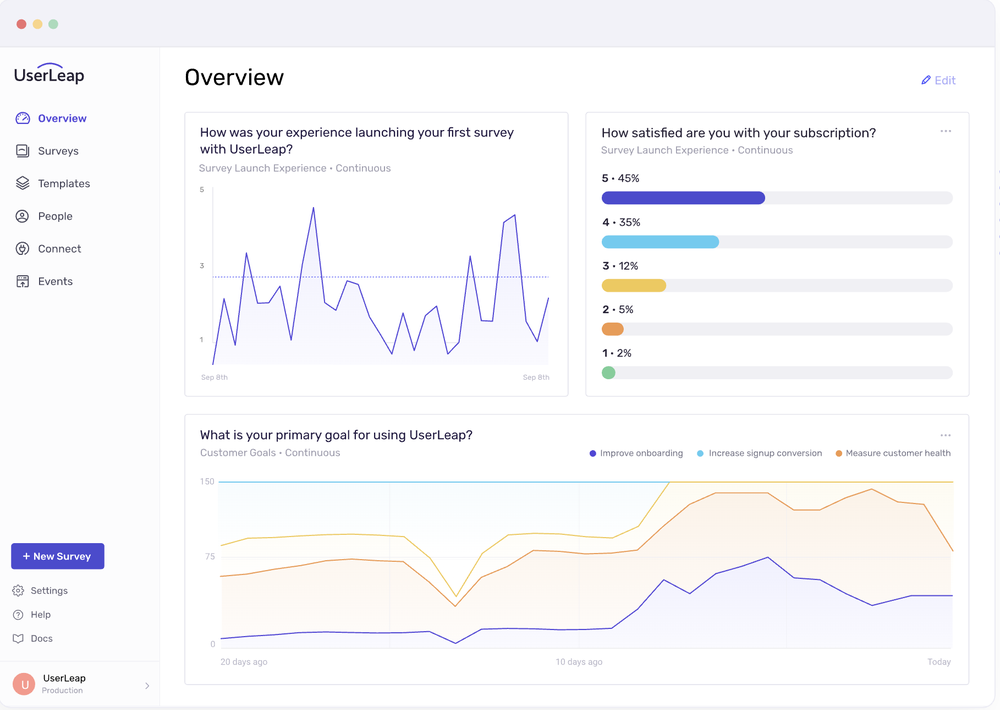Click the Templates layers icon
The image size is (1000, 710).
22,183
